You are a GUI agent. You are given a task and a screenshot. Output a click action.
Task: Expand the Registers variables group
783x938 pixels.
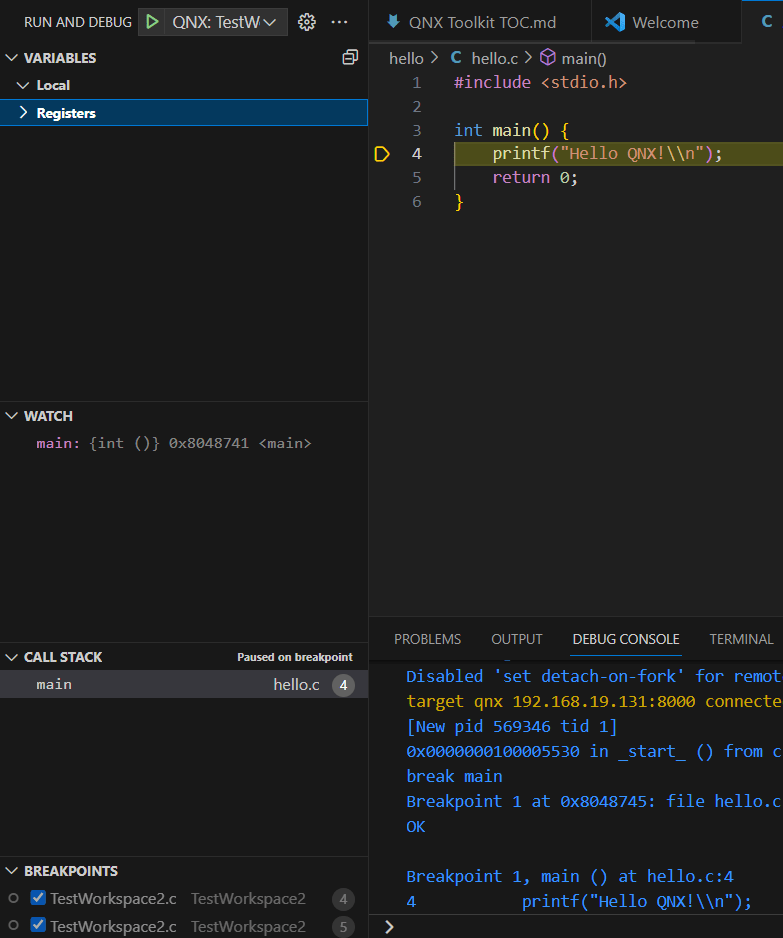coord(184,112)
